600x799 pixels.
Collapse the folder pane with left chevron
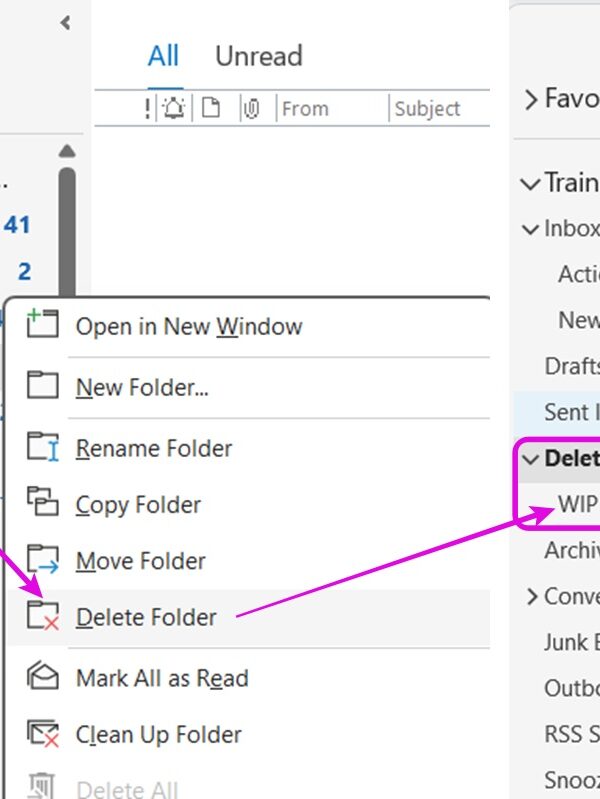66,22
